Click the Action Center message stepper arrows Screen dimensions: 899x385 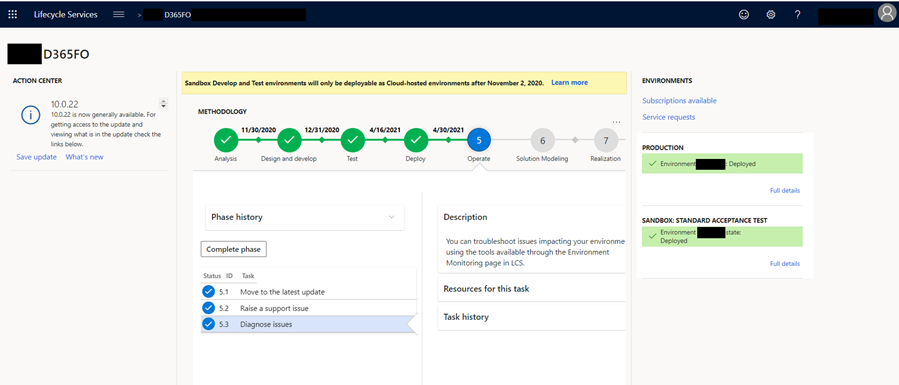pyautogui.click(x=163, y=104)
